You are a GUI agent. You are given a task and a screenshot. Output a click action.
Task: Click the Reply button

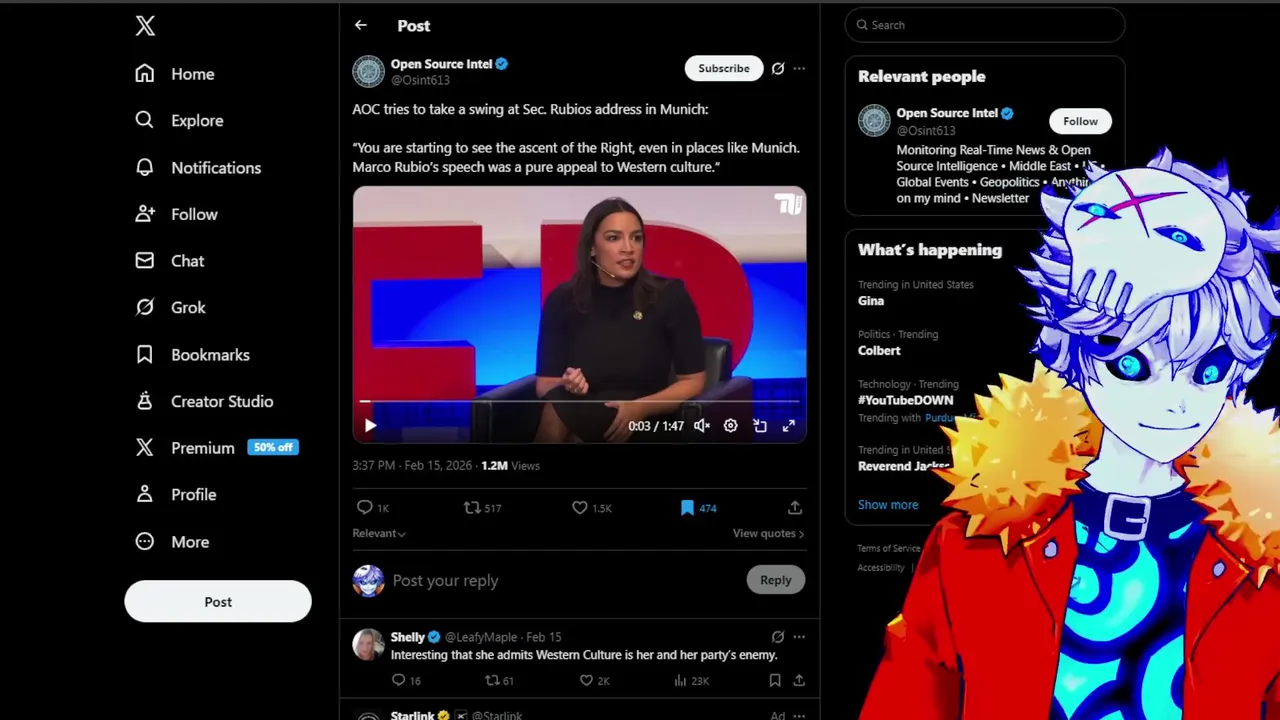pos(775,580)
